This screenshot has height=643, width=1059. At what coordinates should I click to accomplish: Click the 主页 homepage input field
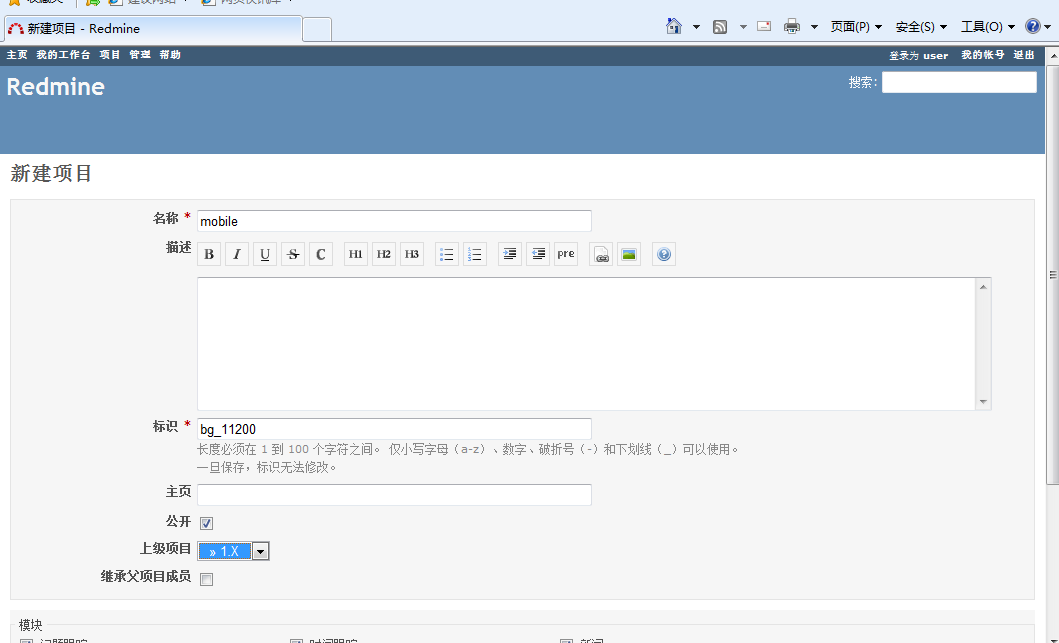394,494
